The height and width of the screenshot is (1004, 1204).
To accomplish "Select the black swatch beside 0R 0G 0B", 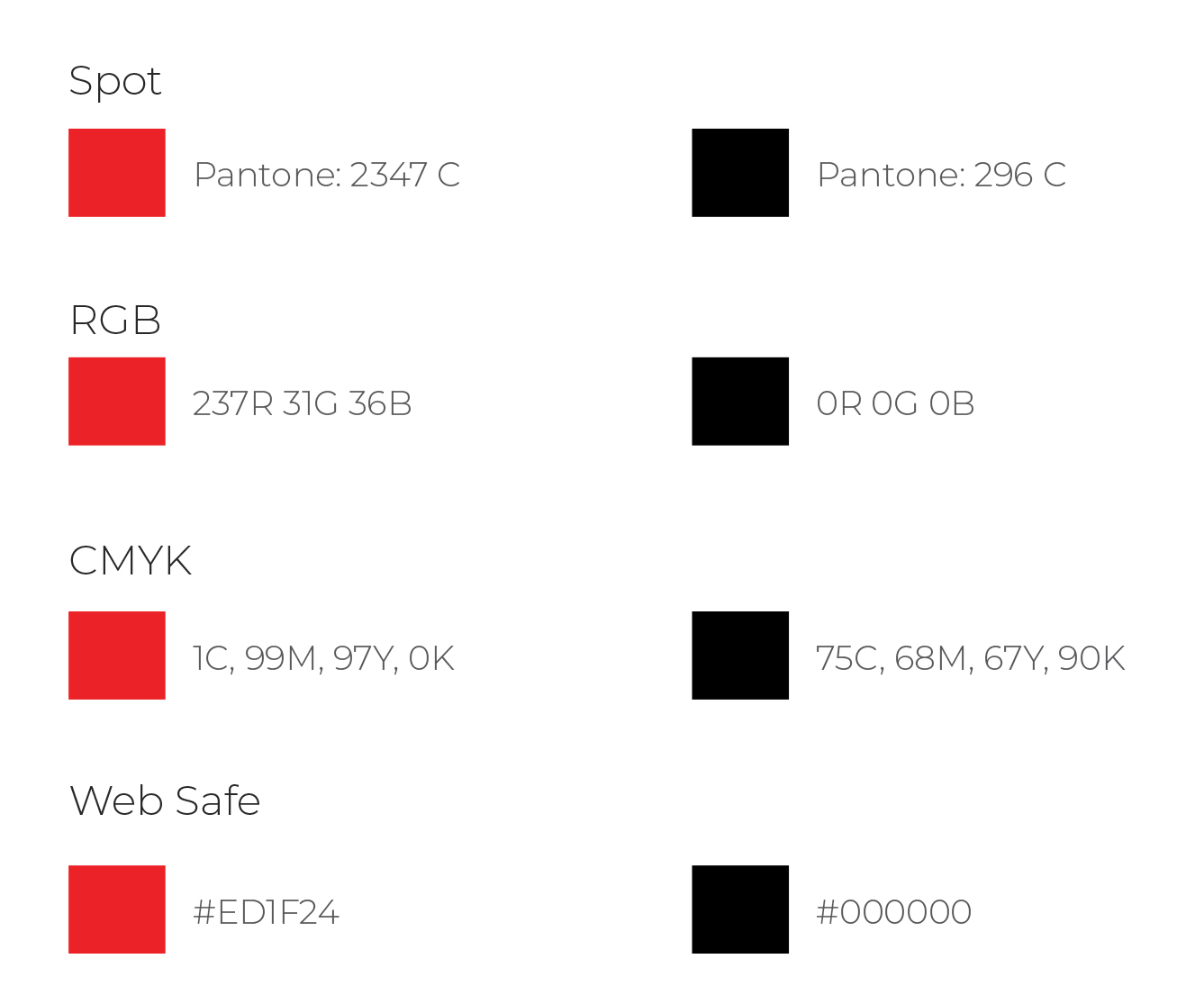I will [740, 402].
